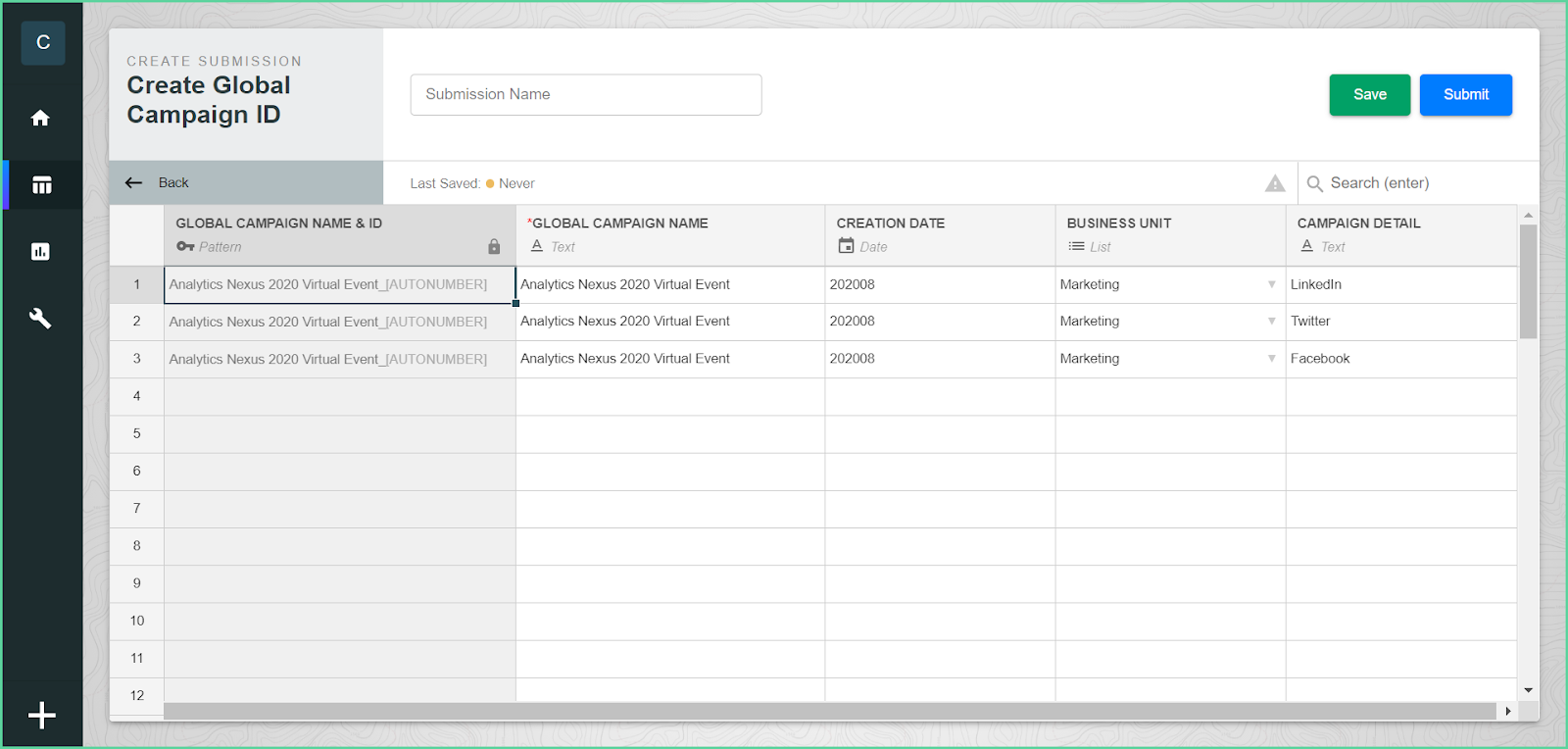1568x749 pixels.
Task: Open the wrench settings sidebar icon
Action: click(x=40, y=319)
